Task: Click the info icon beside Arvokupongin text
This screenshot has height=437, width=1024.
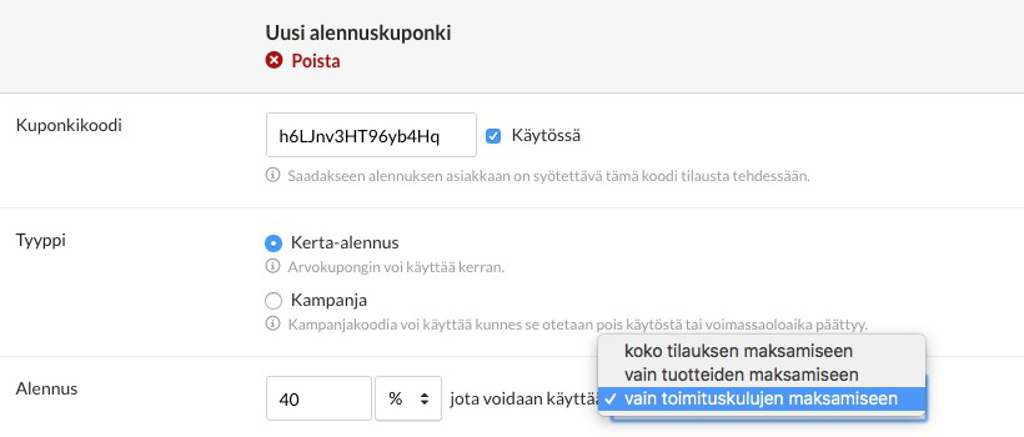Action: pyautogui.click(x=272, y=267)
